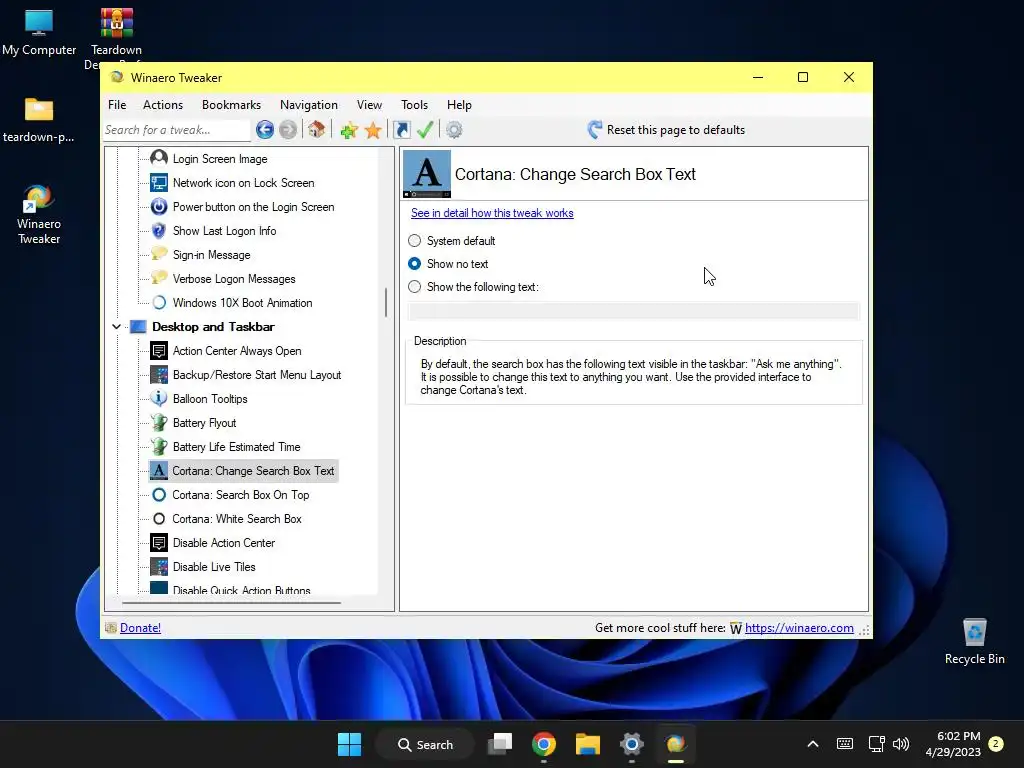Open the Bookmarks menu
Screen dimensions: 1024x768
click(x=231, y=105)
